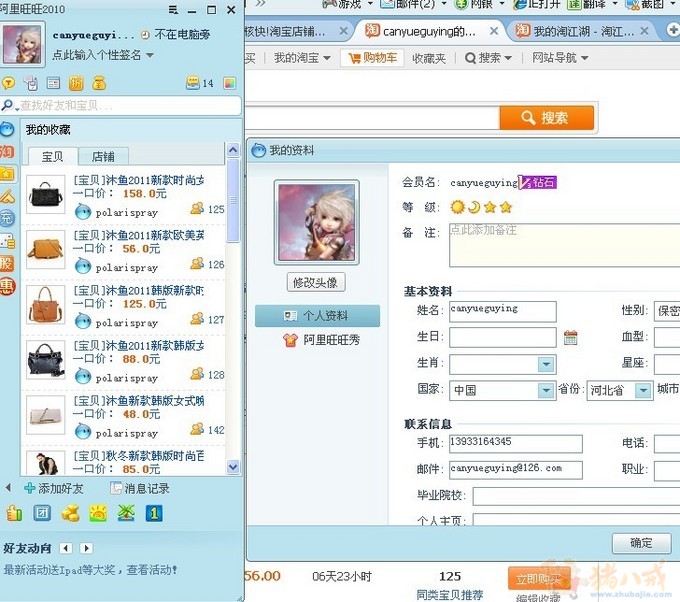680x602 pixels.
Task: Click 添加好友 add friend
Action: click(54, 488)
